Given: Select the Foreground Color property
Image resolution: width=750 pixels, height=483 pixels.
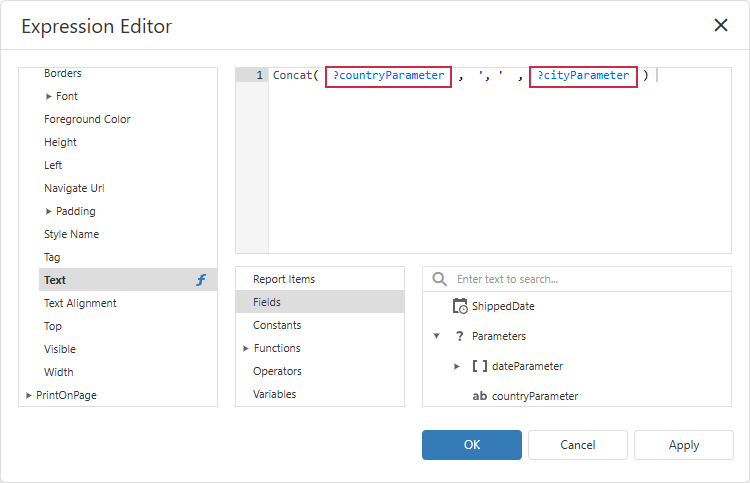Looking at the screenshot, I should (87, 119).
